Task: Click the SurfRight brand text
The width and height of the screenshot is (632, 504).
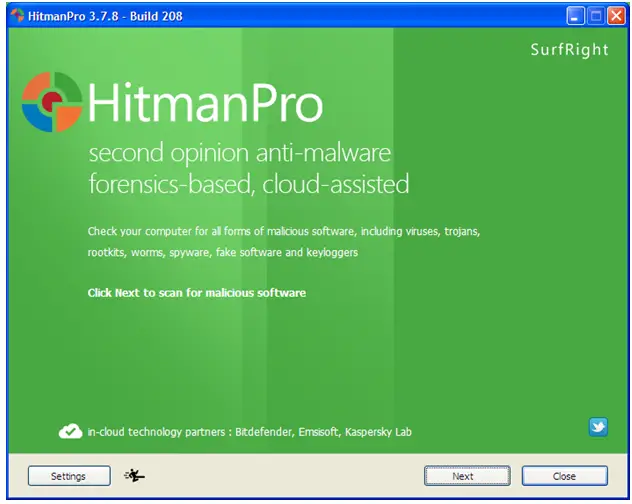Action: (569, 50)
